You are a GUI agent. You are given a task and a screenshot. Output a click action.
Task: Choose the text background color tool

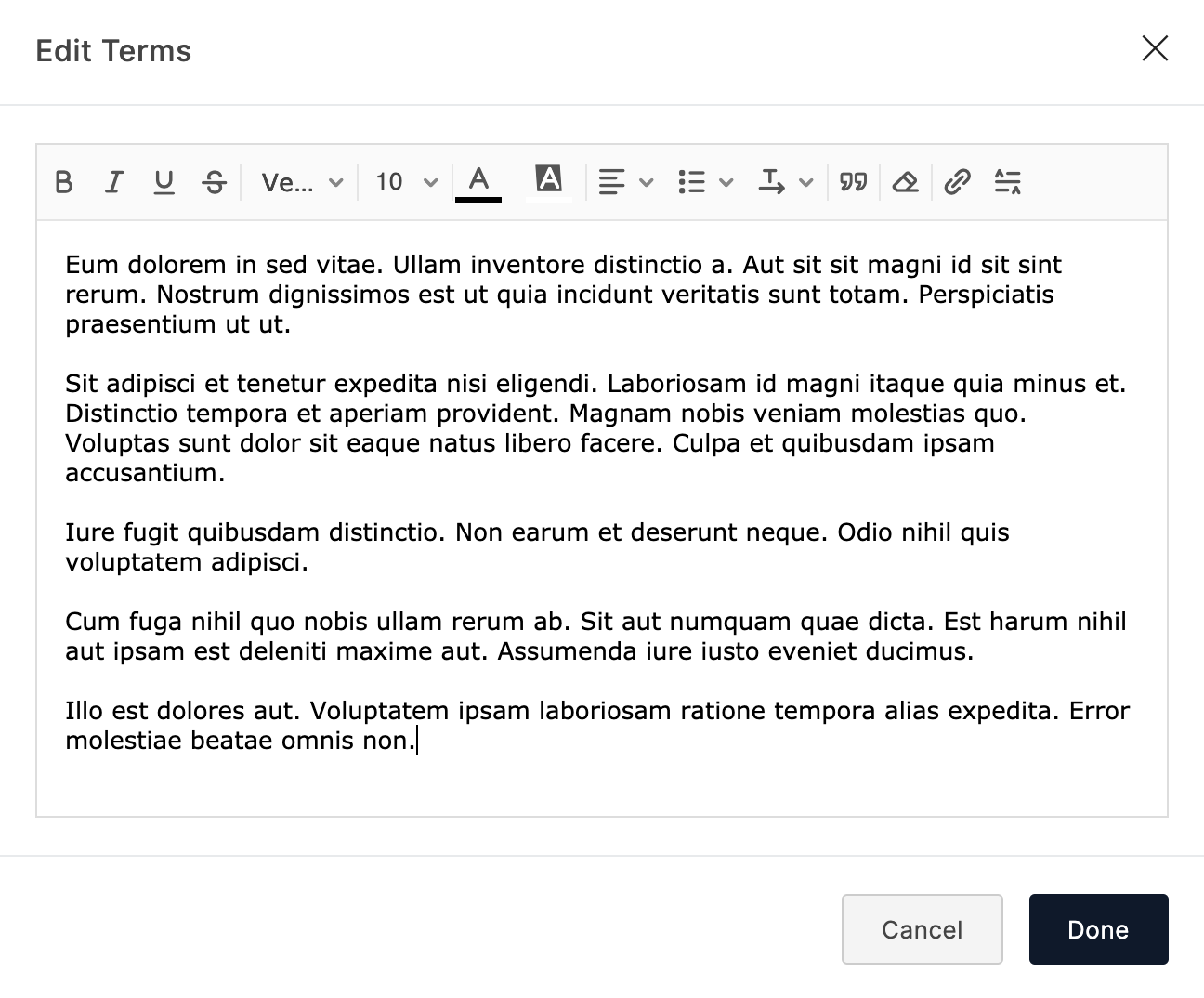[549, 181]
